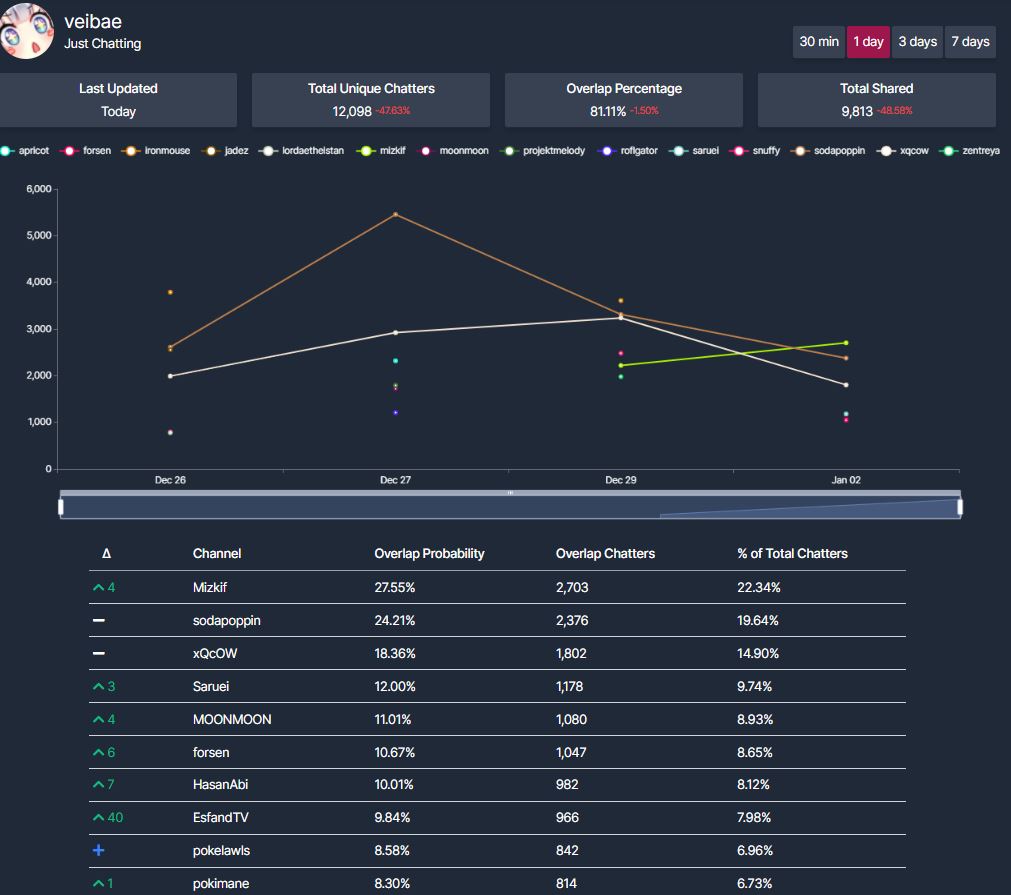This screenshot has width=1011, height=895.
Task: Sort by % of Total Chatters header
Action: click(x=792, y=553)
